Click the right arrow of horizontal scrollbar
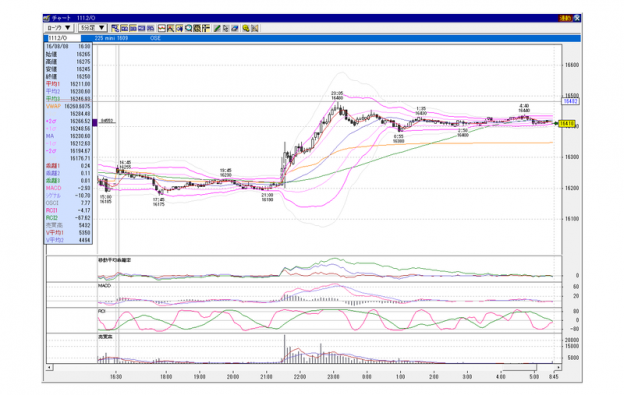 558,367
